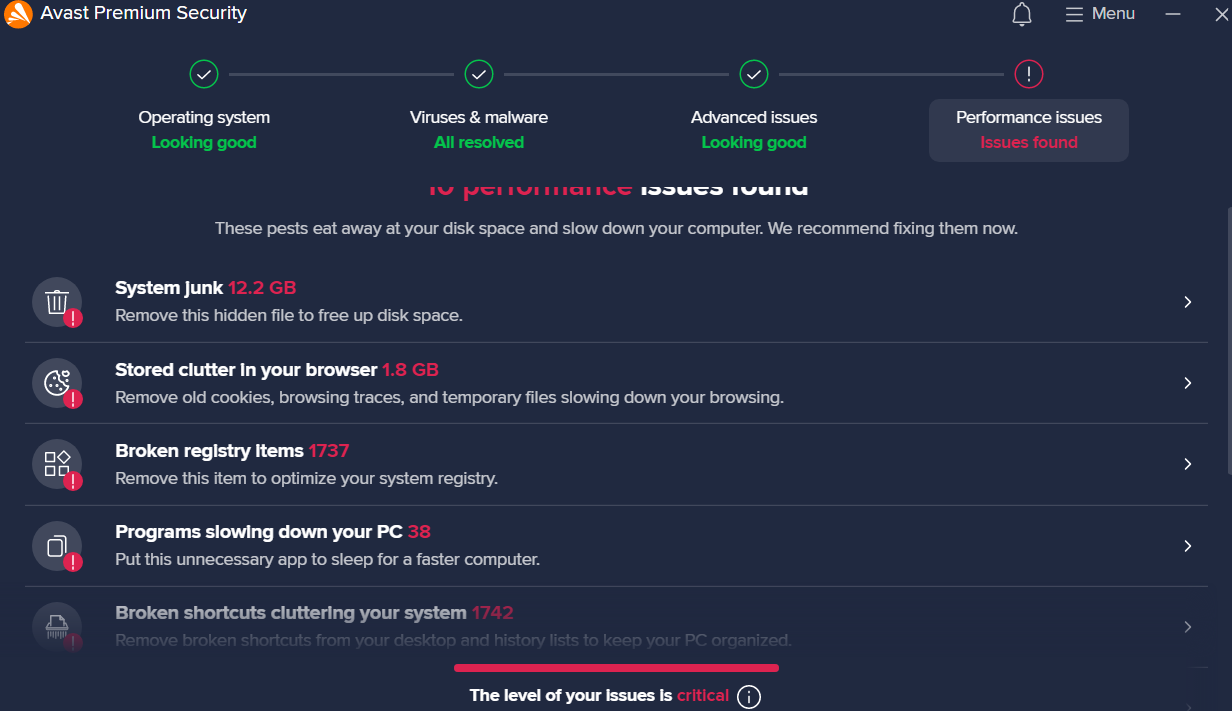Expand the Programs slowing down PC chevron

click(x=1188, y=546)
